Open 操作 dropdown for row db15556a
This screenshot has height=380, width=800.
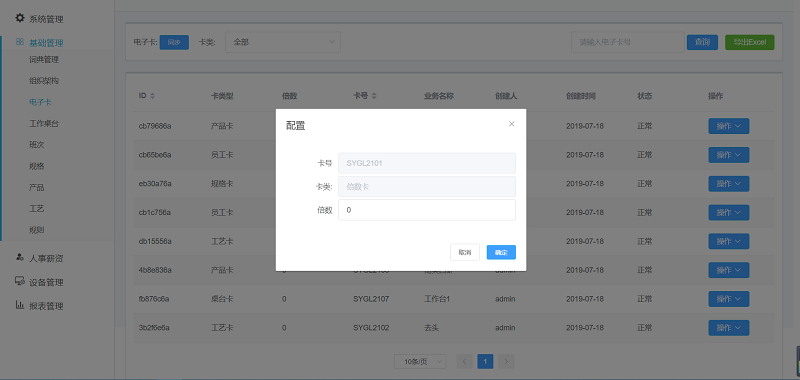click(729, 241)
